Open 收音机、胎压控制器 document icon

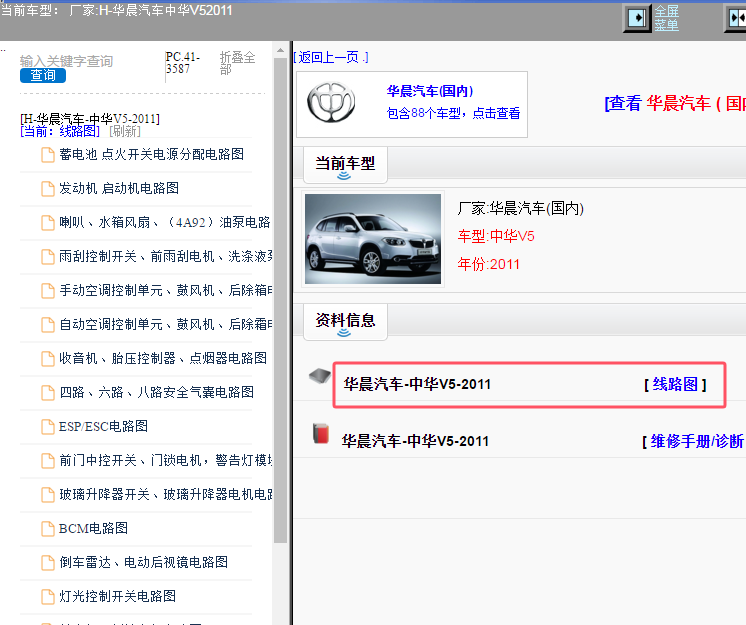pyautogui.click(x=48, y=359)
